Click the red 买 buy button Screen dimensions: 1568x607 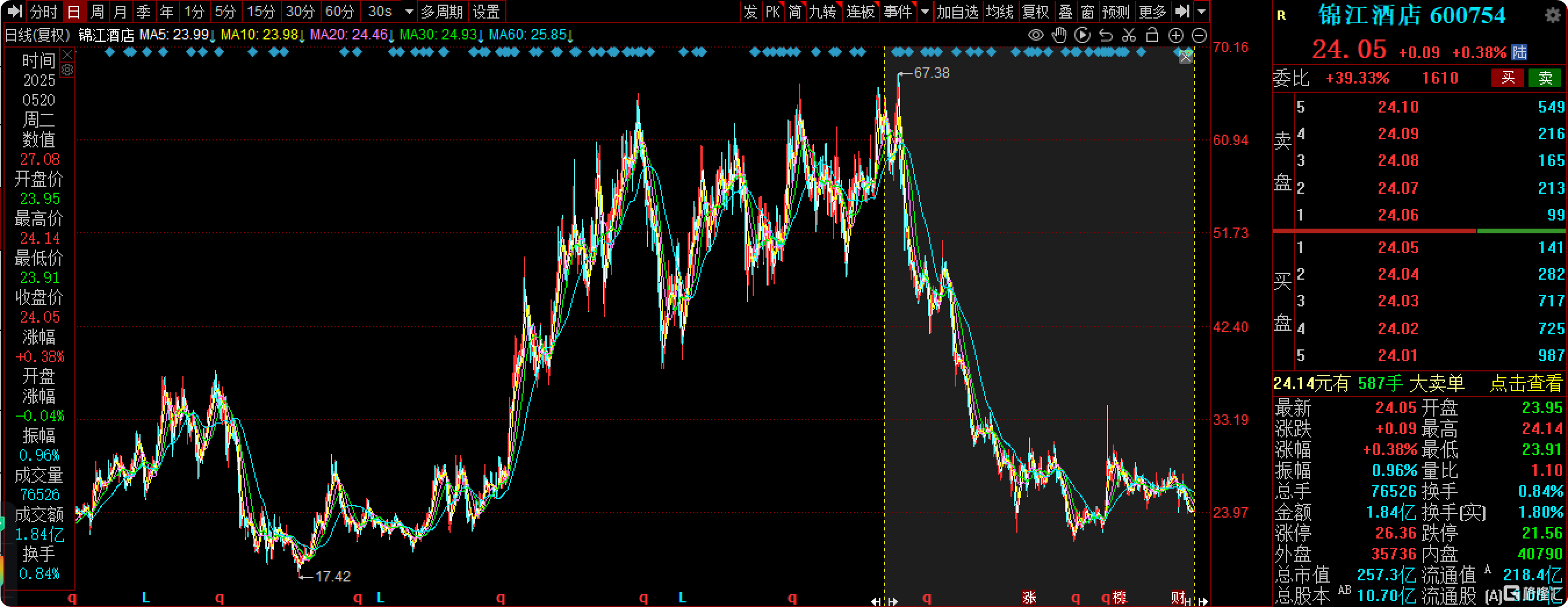pos(1507,78)
